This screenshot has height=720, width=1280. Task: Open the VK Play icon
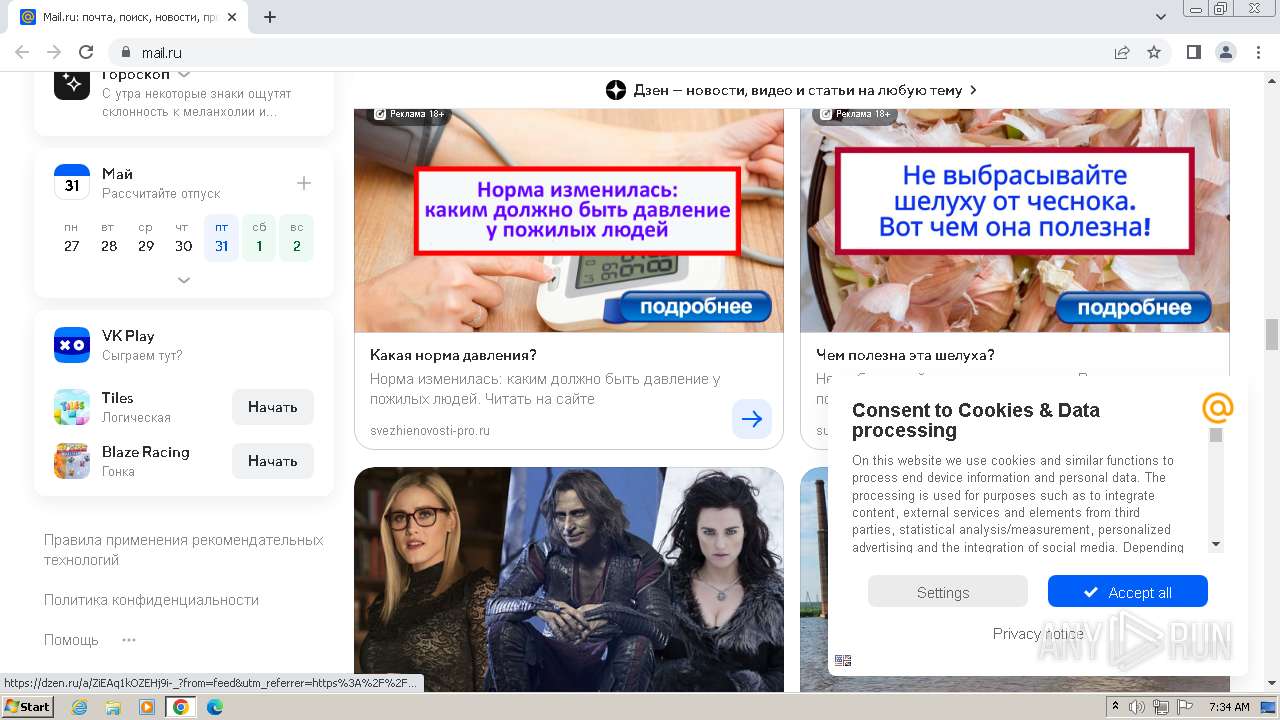tap(72, 345)
